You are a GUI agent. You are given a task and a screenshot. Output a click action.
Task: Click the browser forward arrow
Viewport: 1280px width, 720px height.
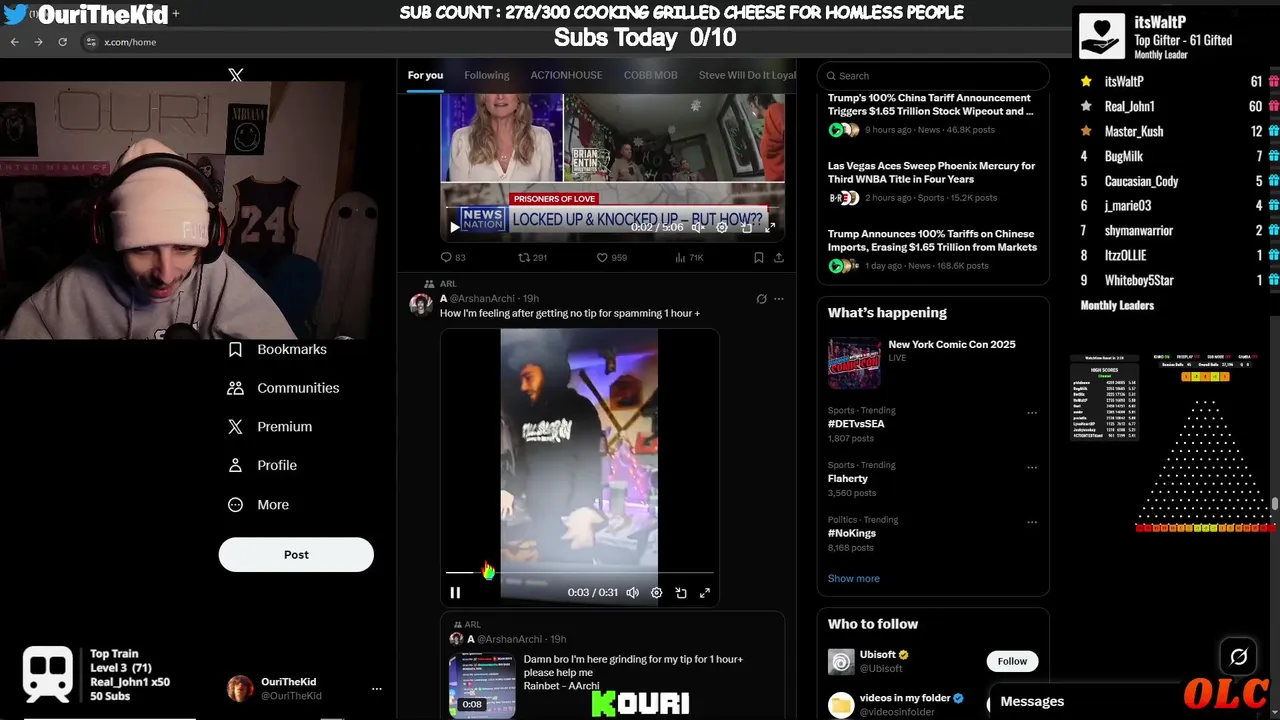point(38,42)
